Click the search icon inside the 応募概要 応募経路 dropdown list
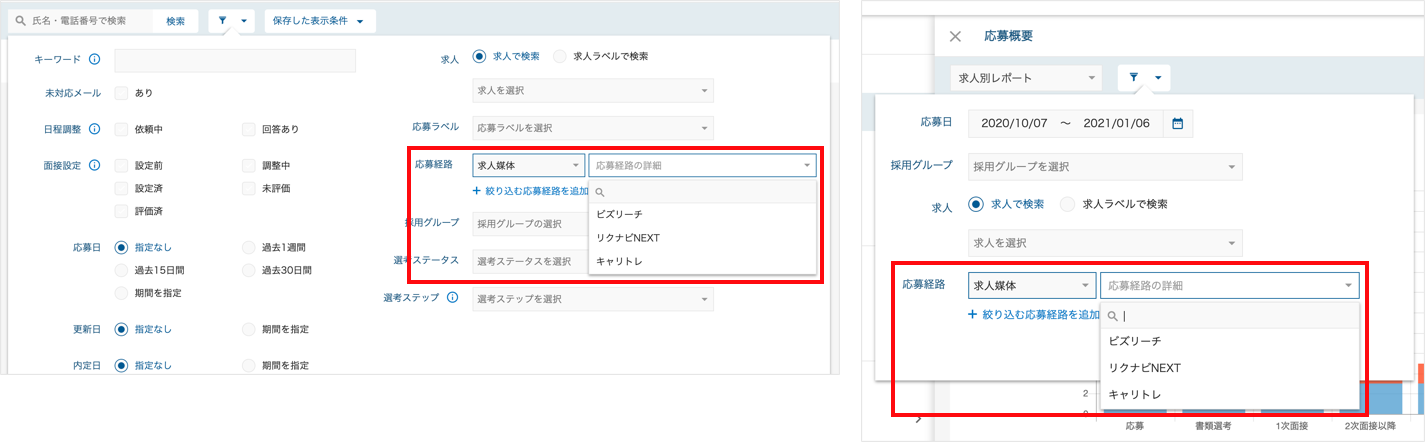 (1113, 316)
